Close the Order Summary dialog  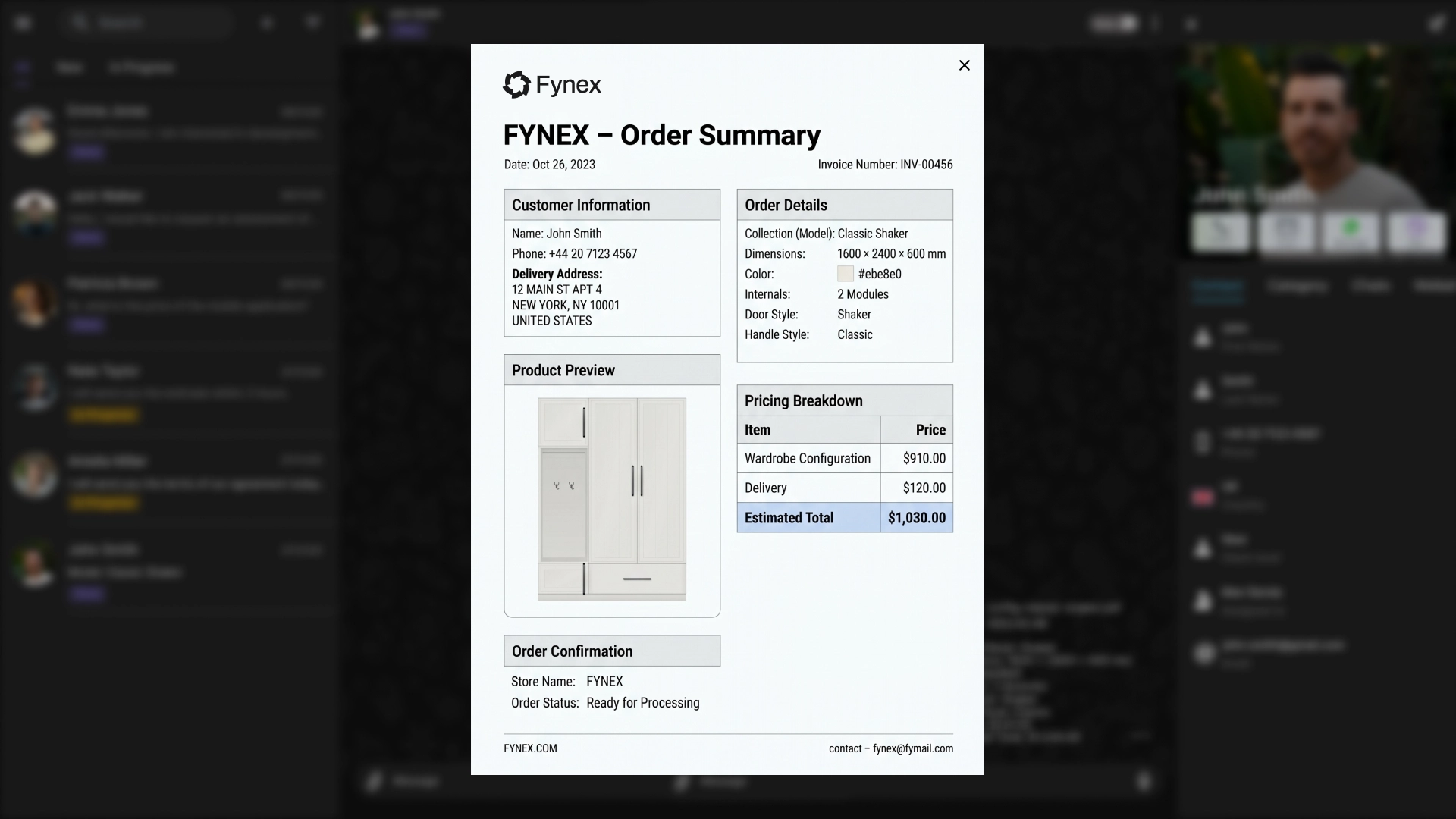coord(964,65)
